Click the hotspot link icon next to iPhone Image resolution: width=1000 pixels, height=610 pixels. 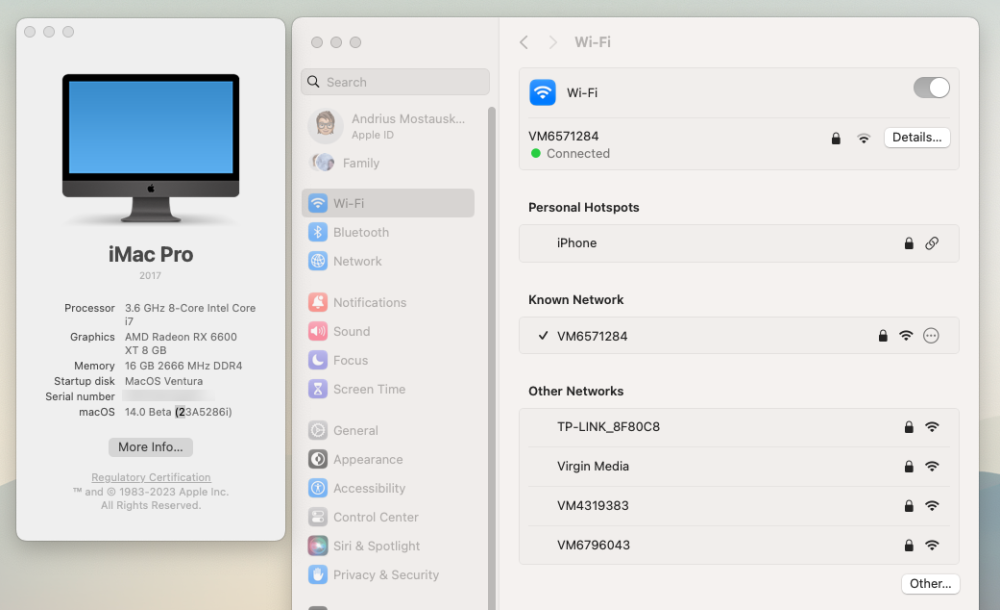point(932,243)
